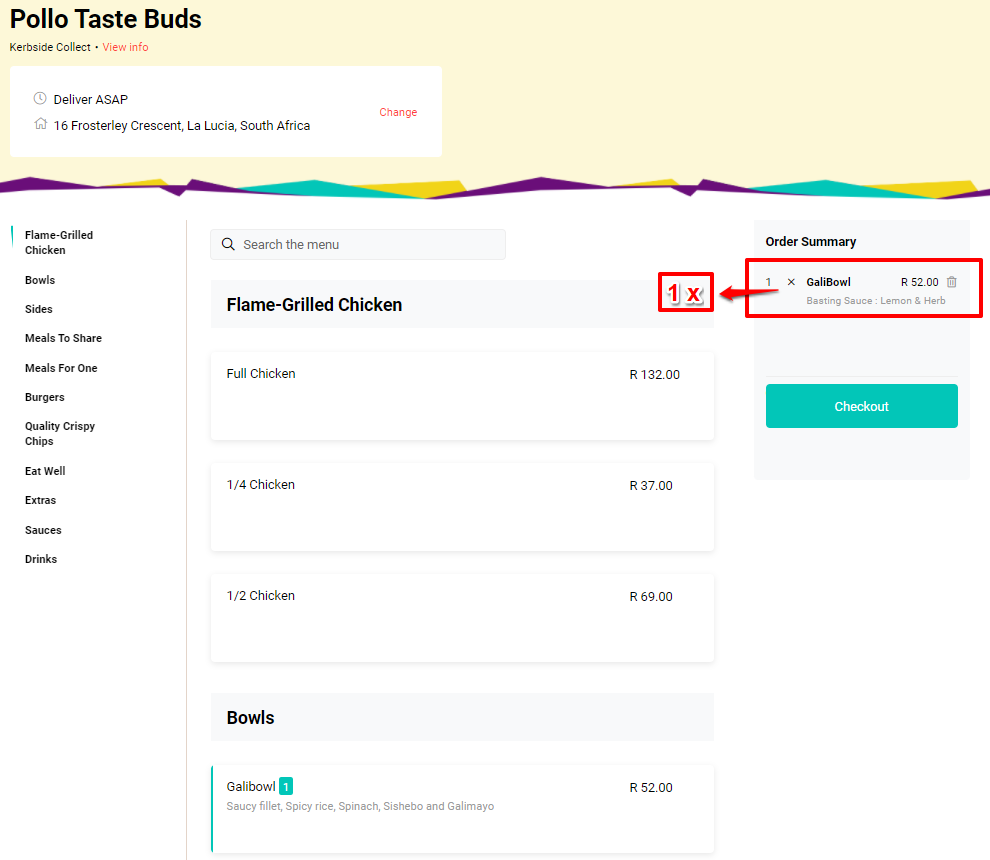Open the Burgers category
The height and width of the screenshot is (860, 990).
(x=45, y=397)
